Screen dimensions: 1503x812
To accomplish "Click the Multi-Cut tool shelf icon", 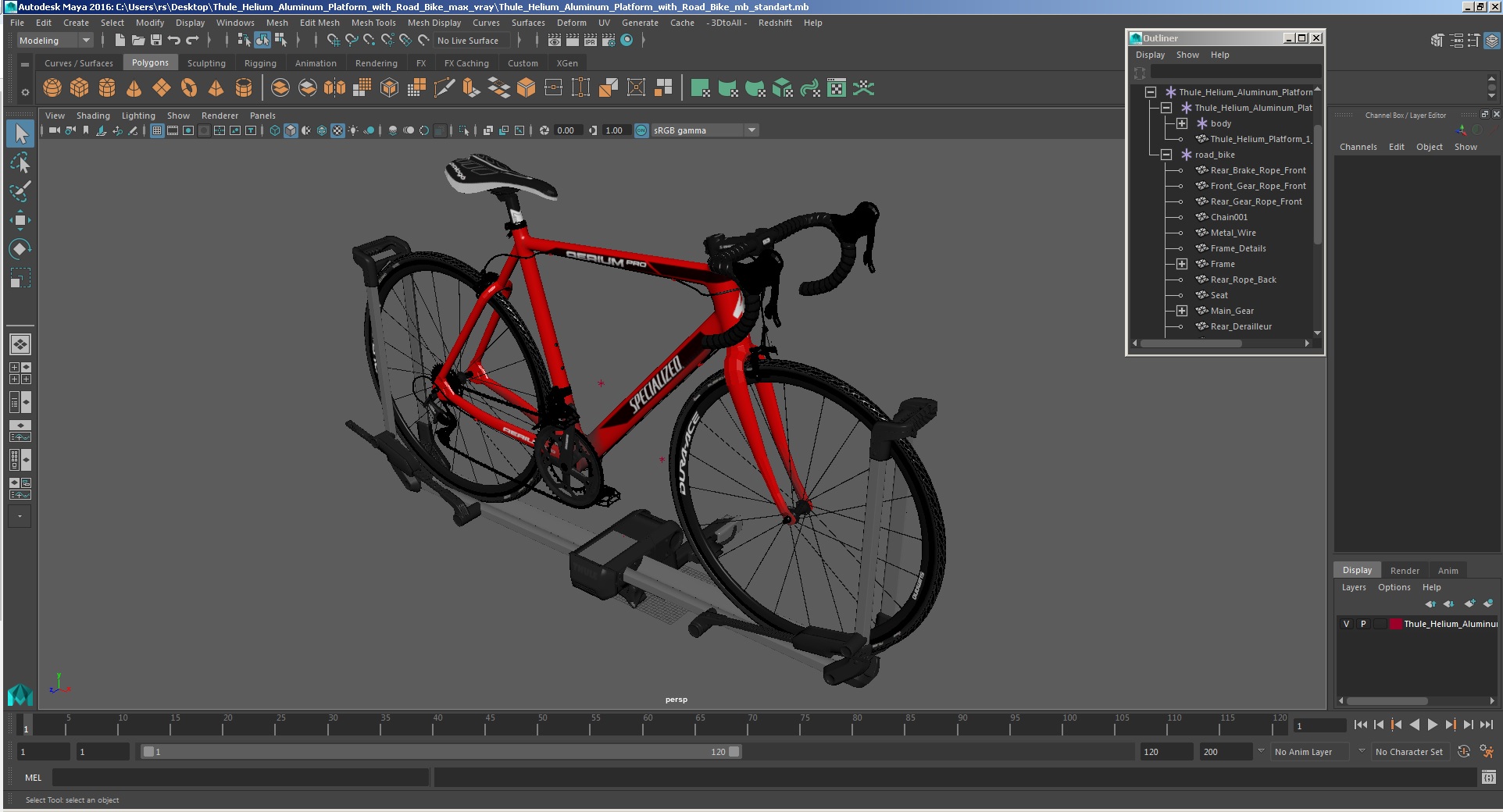I will click(x=444, y=88).
